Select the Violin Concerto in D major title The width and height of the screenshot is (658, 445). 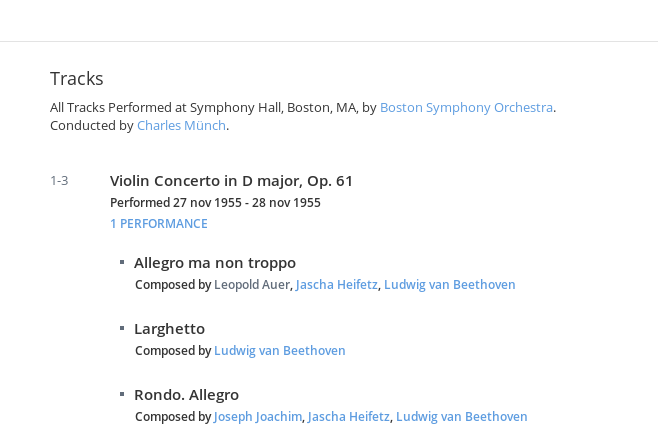pyautogui.click(x=231, y=181)
